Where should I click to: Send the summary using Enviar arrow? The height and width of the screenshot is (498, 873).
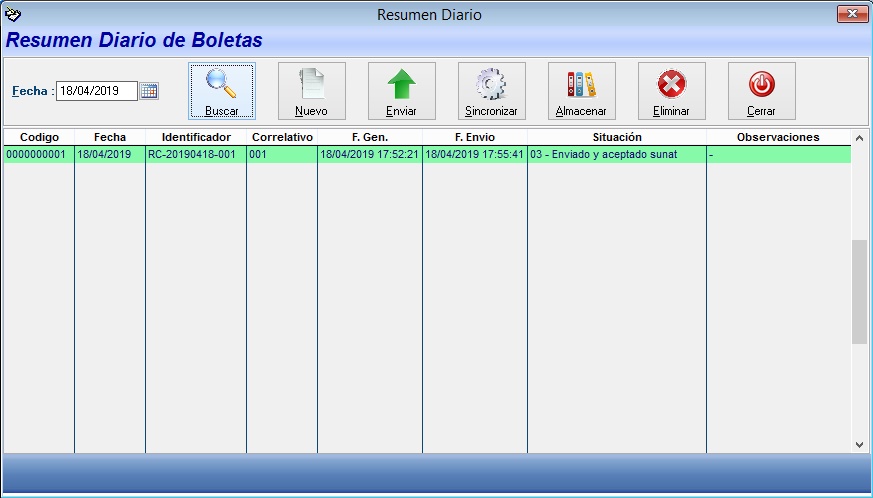click(401, 91)
